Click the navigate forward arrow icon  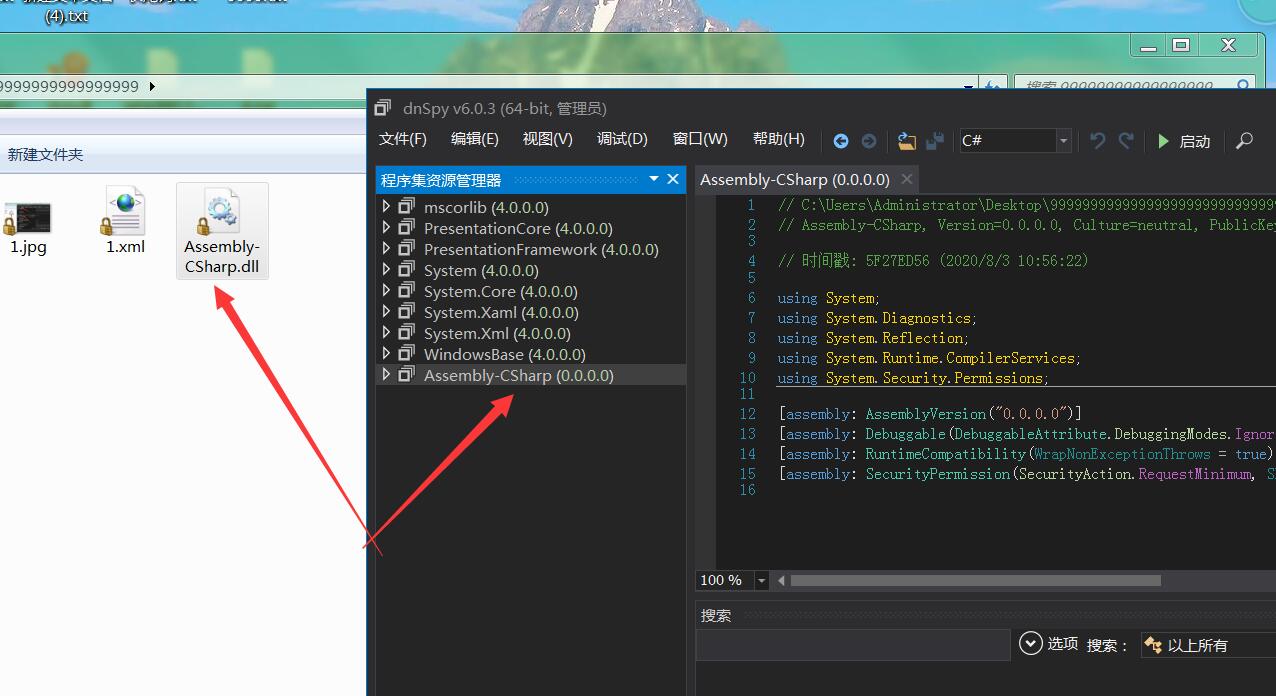coord(869,141)
